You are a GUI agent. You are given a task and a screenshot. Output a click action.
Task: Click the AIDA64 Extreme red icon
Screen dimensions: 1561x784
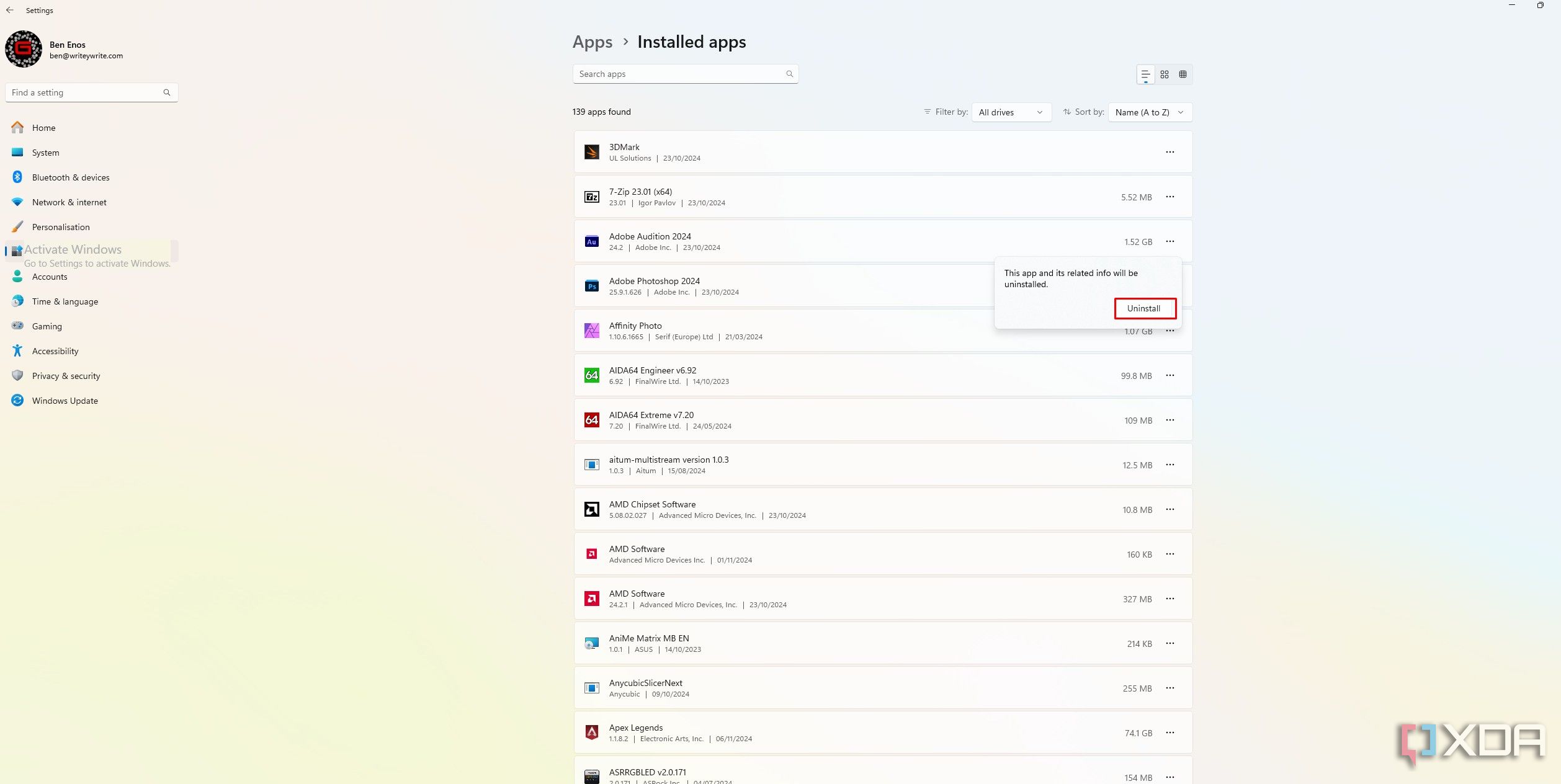pyautogui.click(x=592, y=420)
